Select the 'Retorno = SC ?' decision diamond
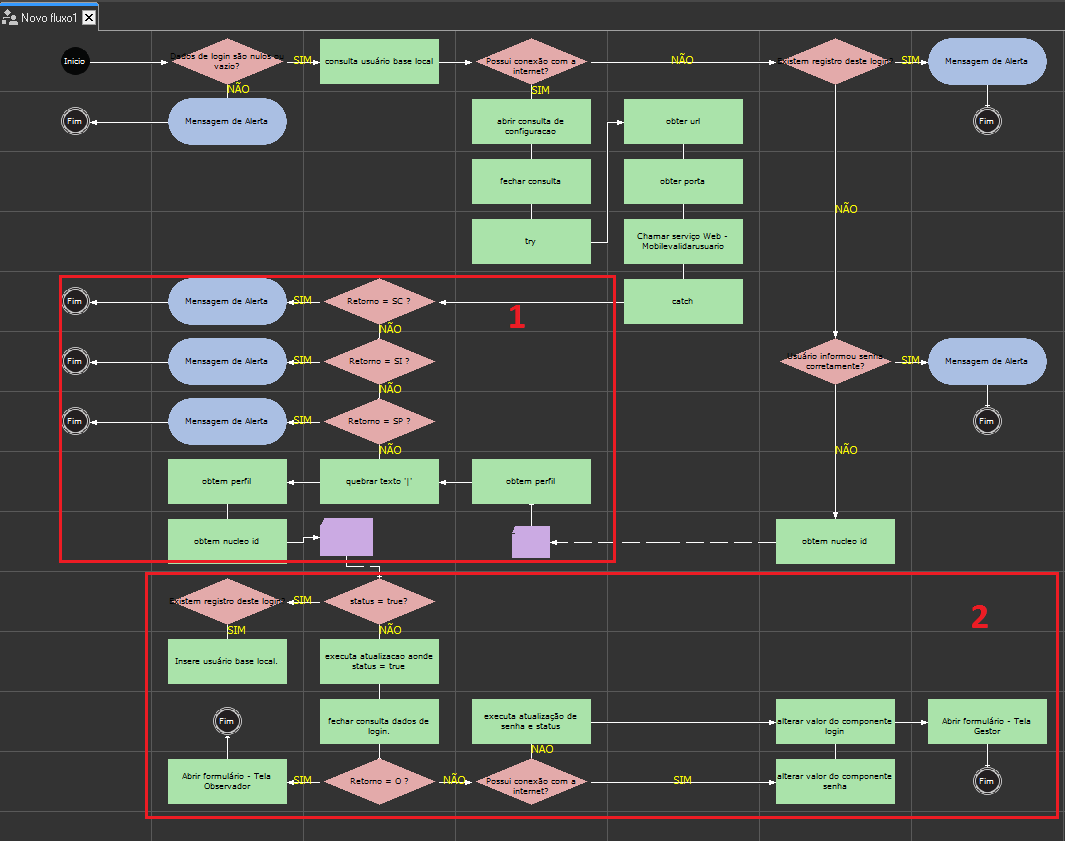This screenshot has width=1065, height=841. tap(379, 301)
